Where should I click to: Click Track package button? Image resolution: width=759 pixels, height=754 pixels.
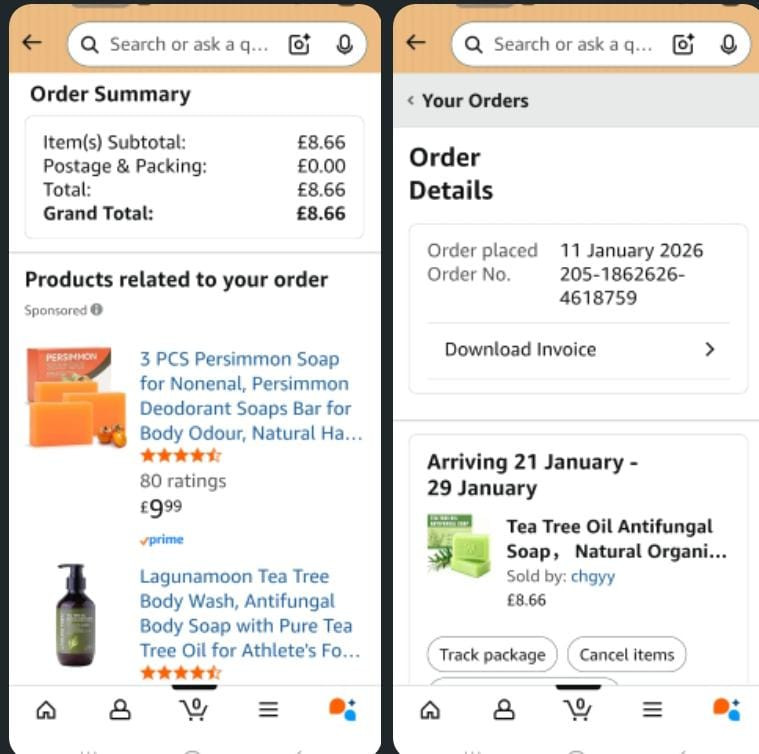[x=492, y=655]
